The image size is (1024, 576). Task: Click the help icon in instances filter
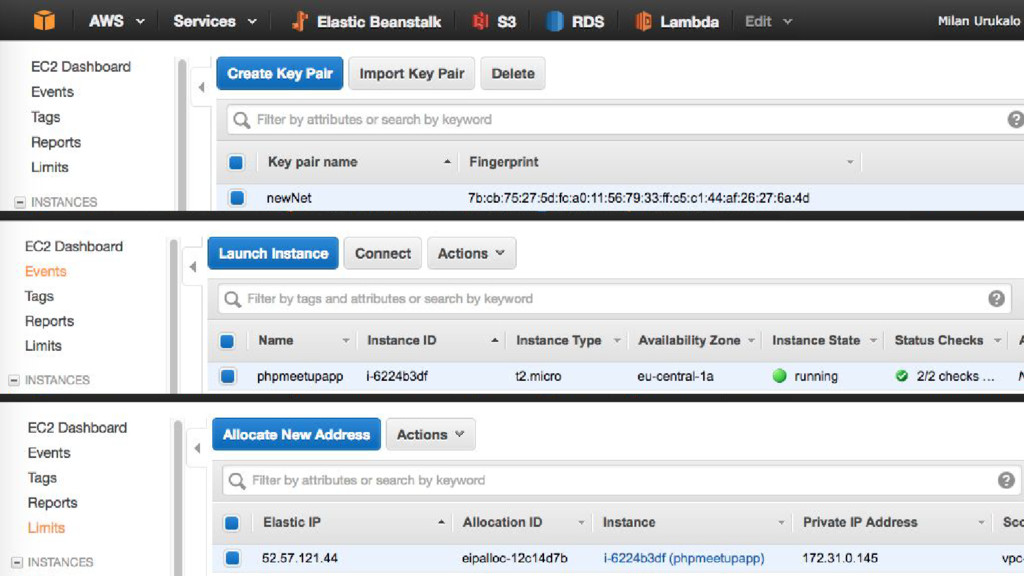996,298
